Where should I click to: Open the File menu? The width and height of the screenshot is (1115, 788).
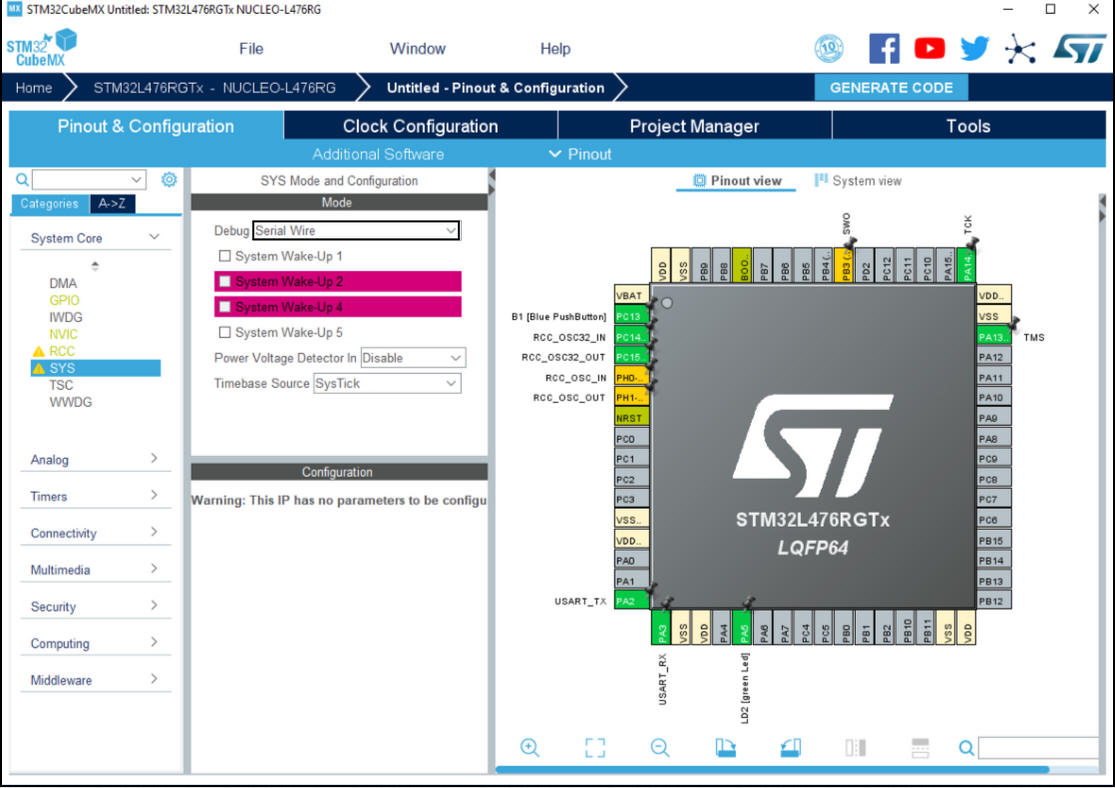point(251,49)
